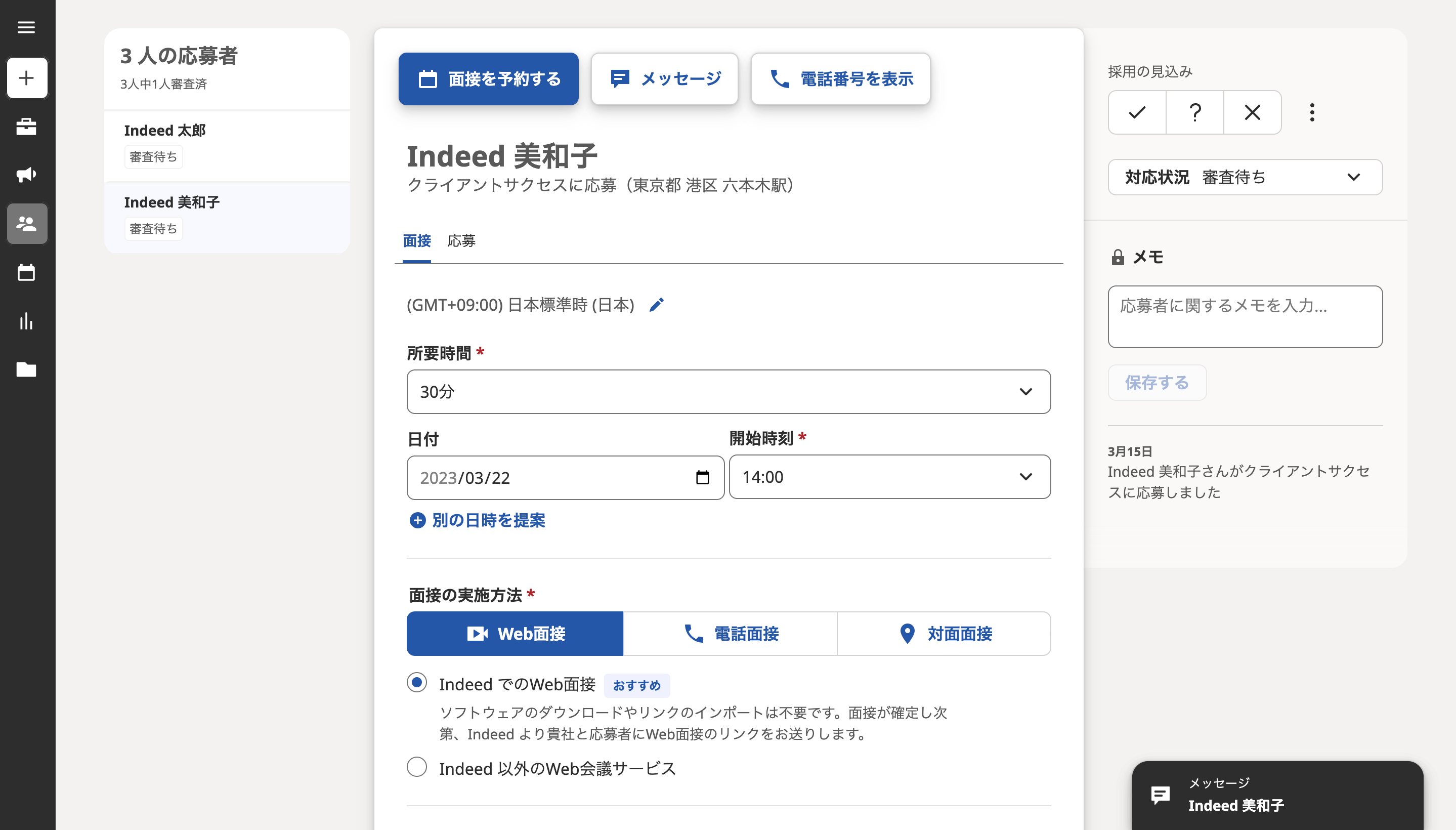Mark candidate as maybe question mark
This screenshot has width=1456, height=830.
1195,112
